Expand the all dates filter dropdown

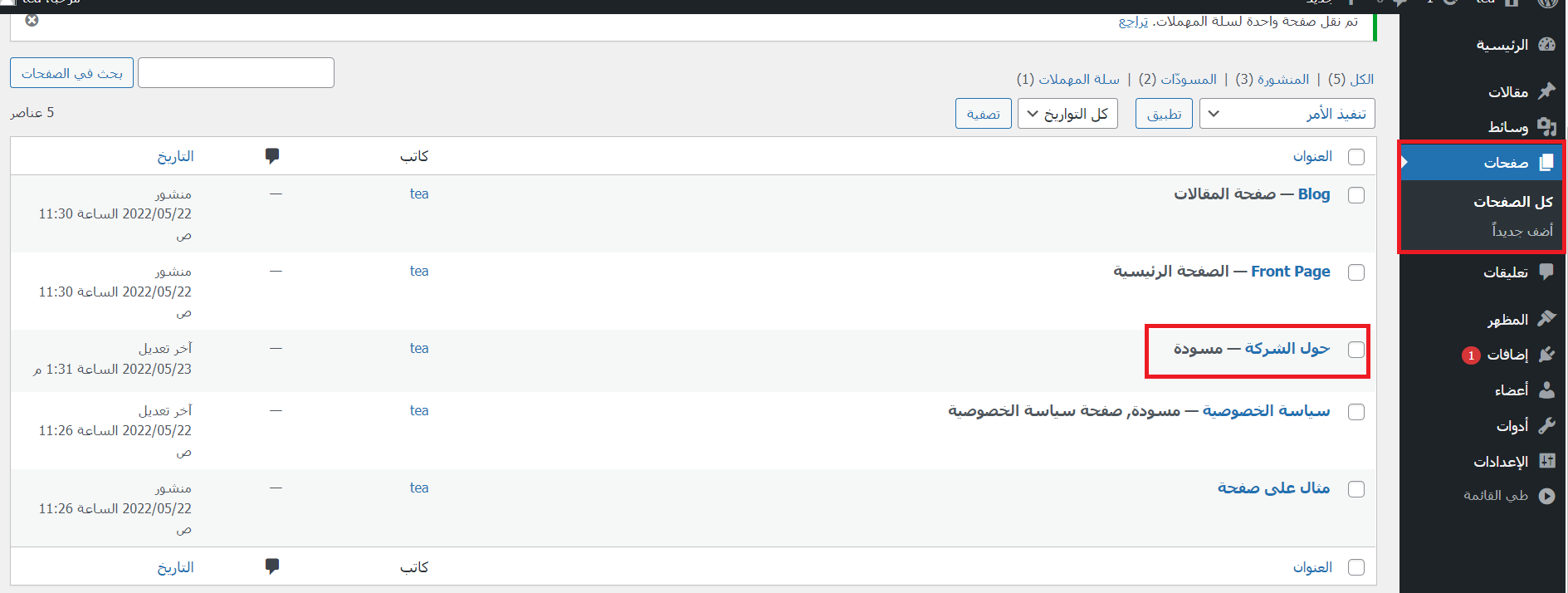tap(1067, 114)
